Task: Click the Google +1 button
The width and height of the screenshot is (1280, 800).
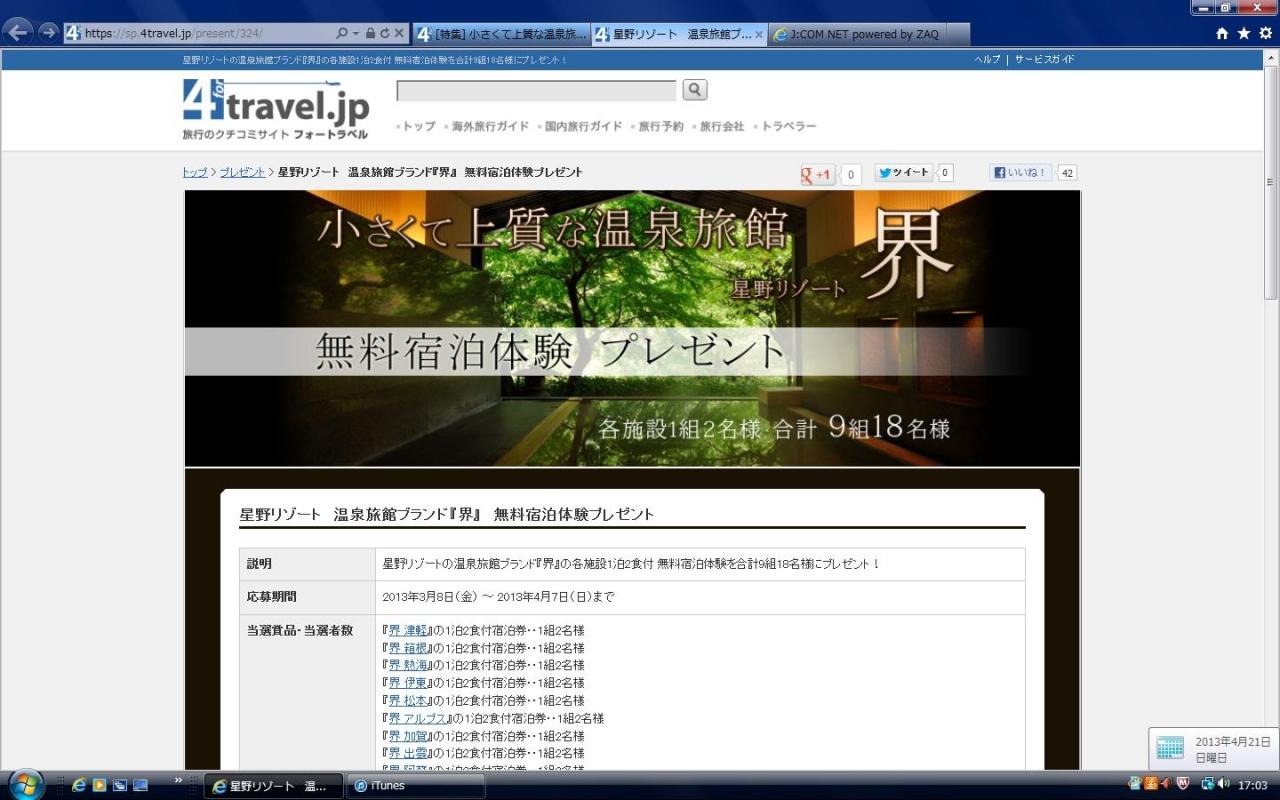Action: [x=818, y=174]
